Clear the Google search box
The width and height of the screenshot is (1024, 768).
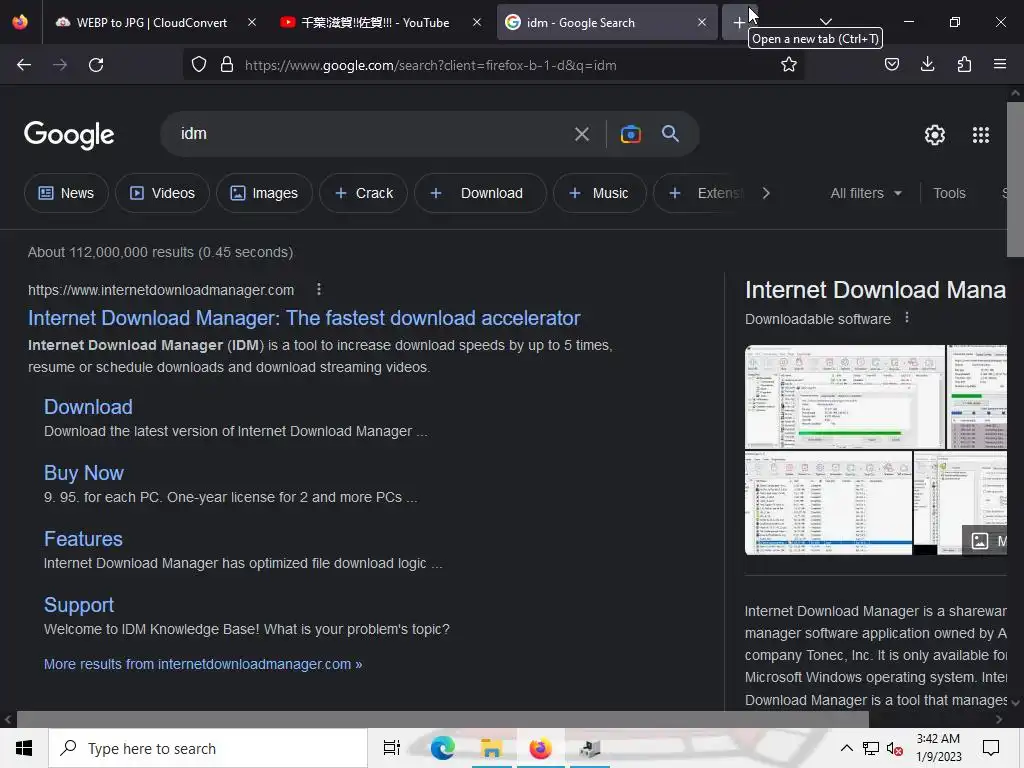pyautogui.click(x=582, y=135)
